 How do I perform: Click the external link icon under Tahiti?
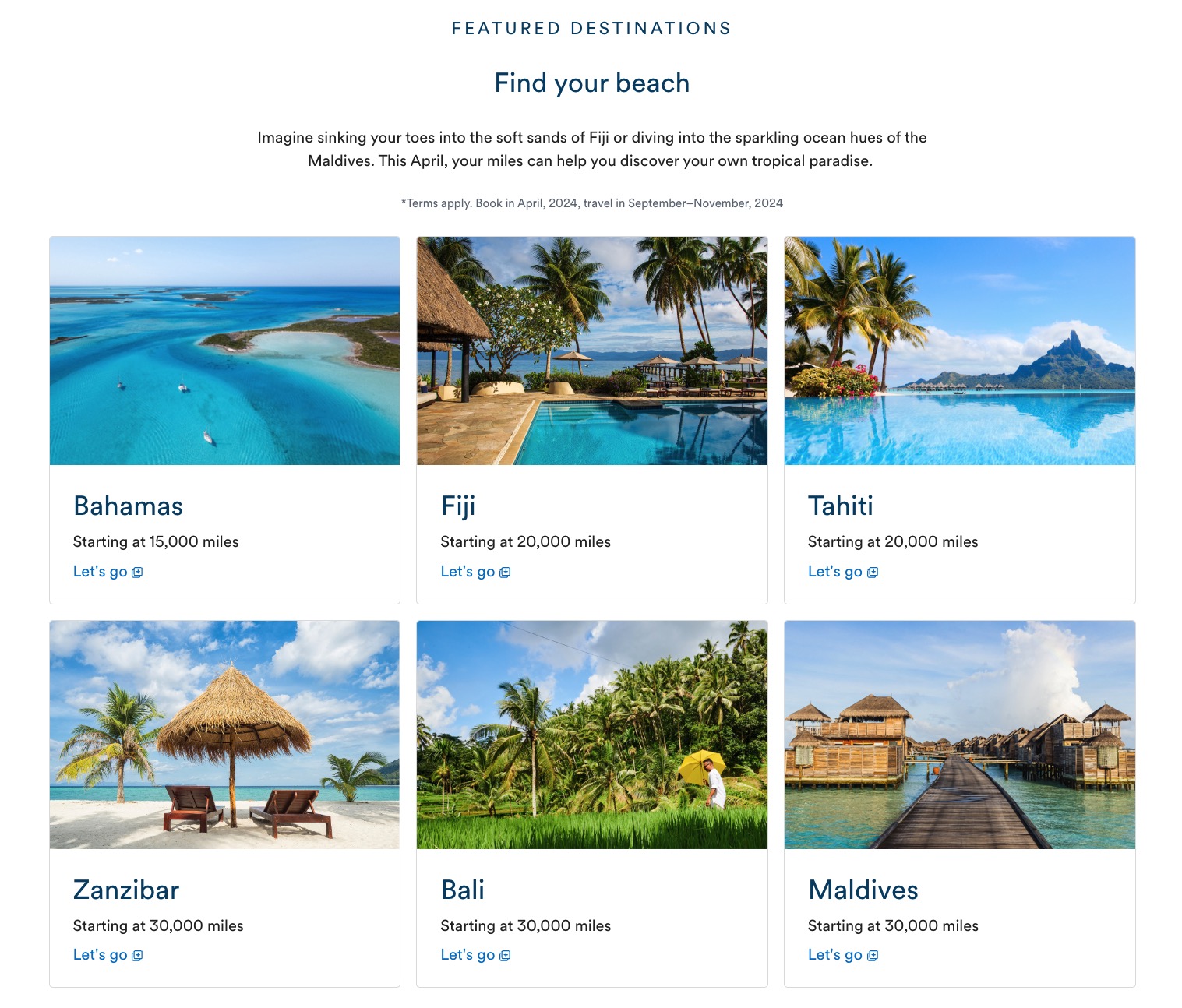coord(873,573)
